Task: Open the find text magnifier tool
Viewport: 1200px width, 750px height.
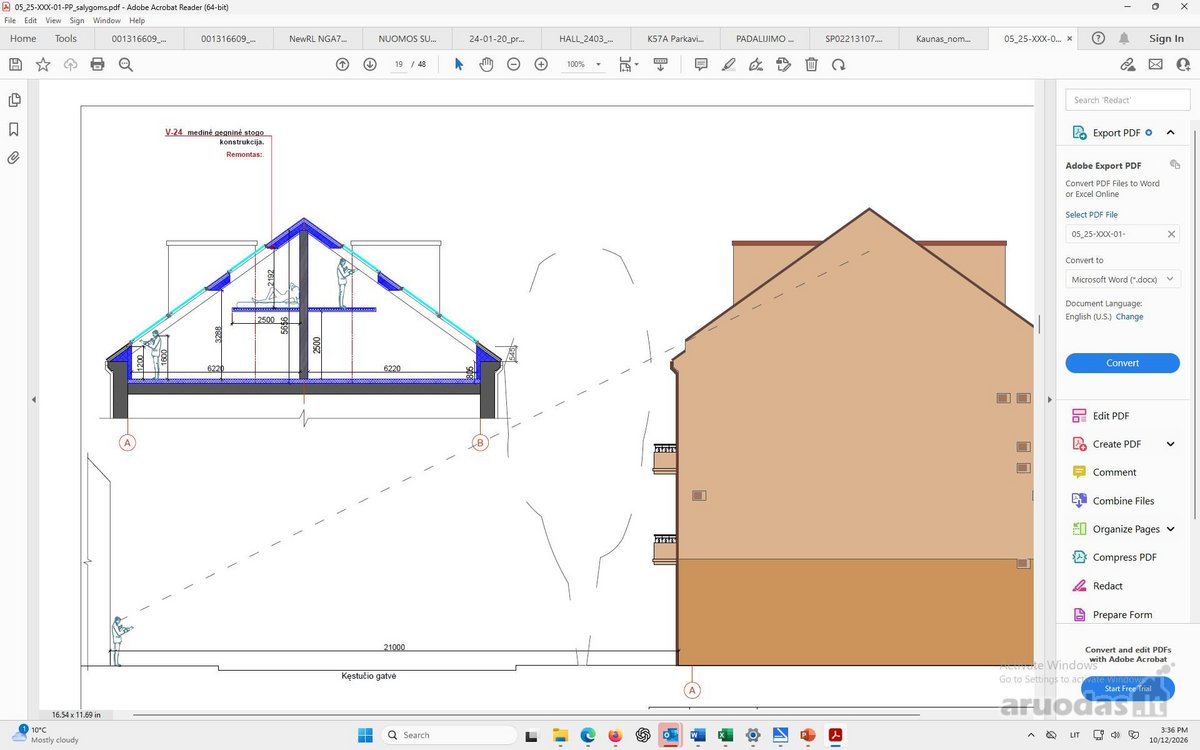Action: 126,64
